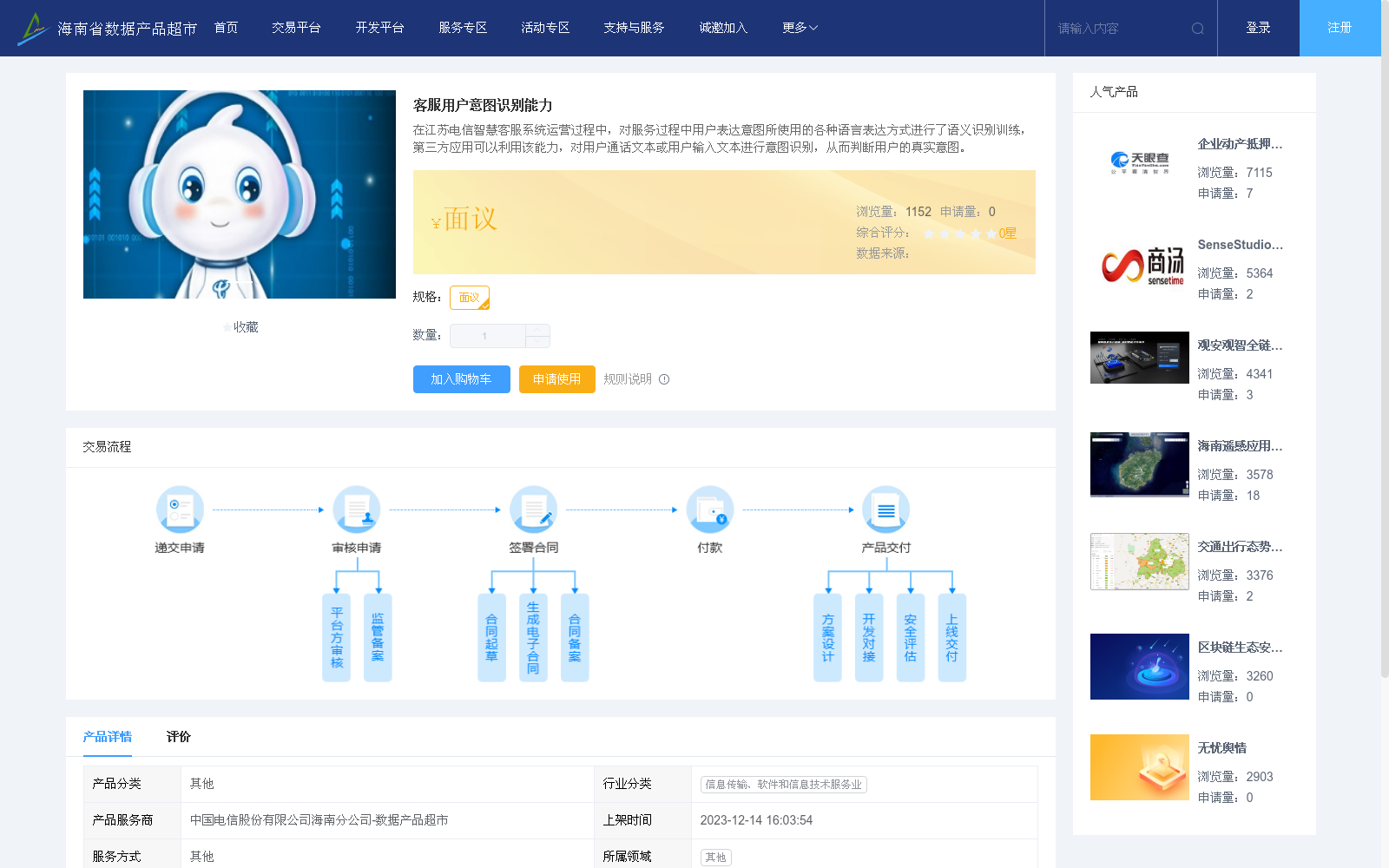1389x868 pixels.
Task: Click the 收藏 link under product image
Action: click(246, 327)
